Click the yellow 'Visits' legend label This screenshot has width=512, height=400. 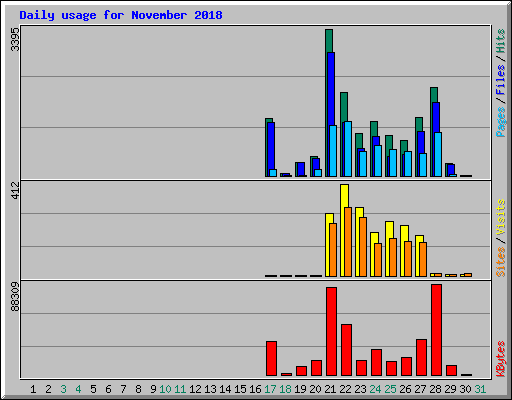coord(500,218)
